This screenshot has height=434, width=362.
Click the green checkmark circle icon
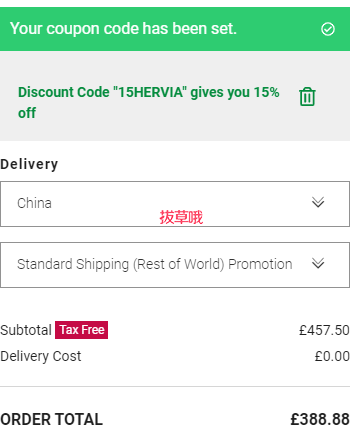coord(328,29)
